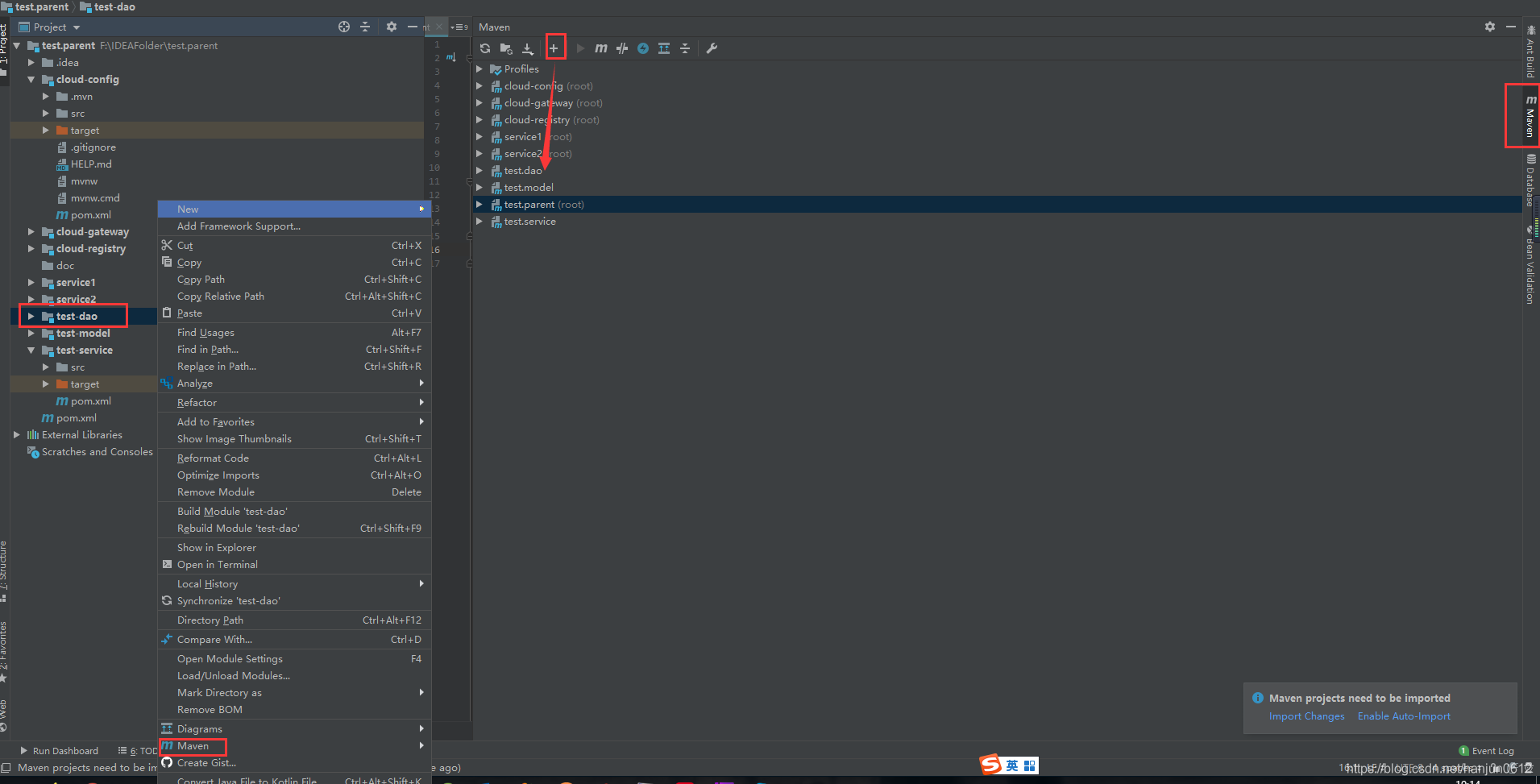This screenshot has height=784, width=1540.
Task: Choose Show in Explorer menu entry
Action: [294, 548]
